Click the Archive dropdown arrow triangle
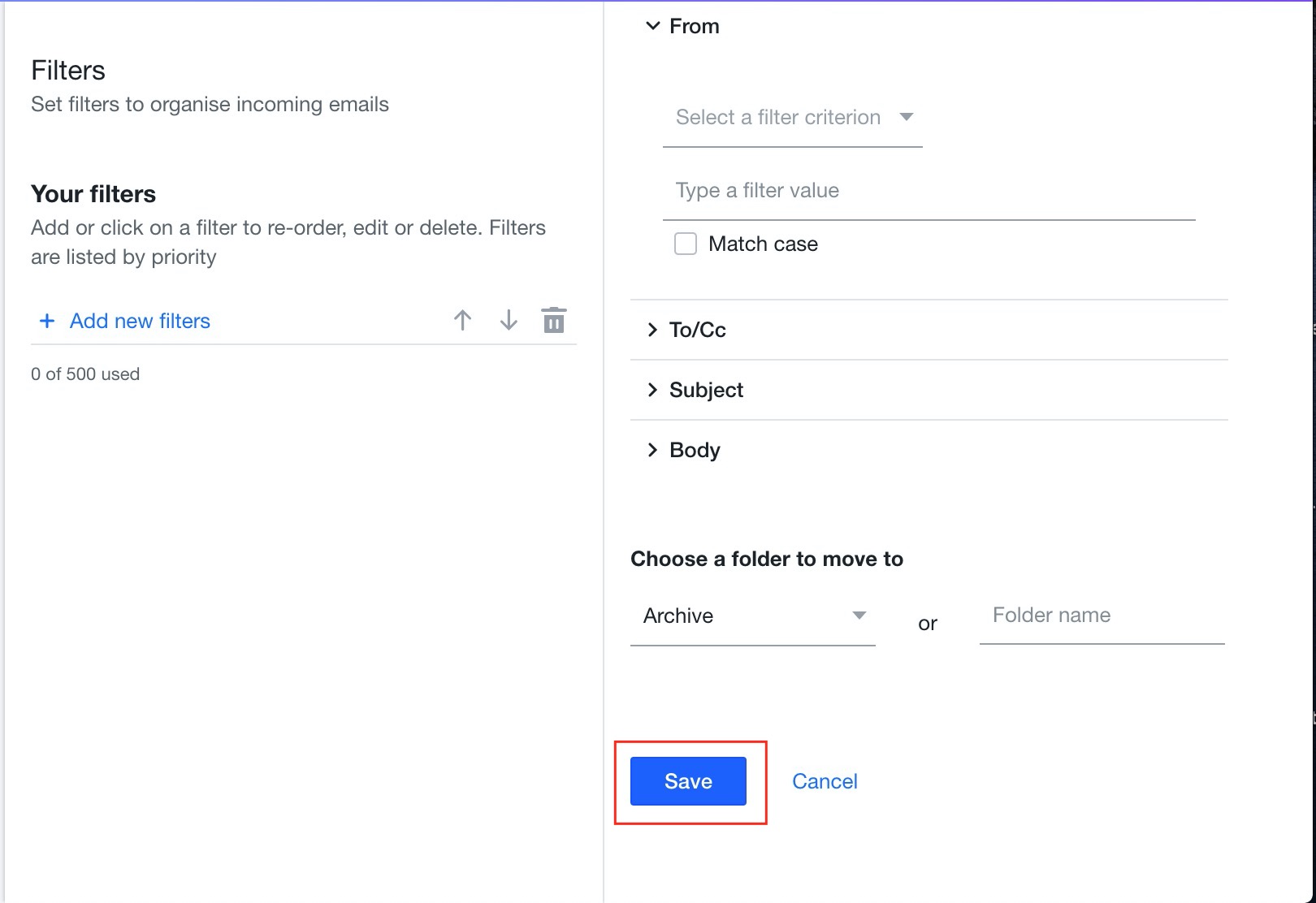Image resolution: width=1316 pixels, height=903 pixels. 859,616
